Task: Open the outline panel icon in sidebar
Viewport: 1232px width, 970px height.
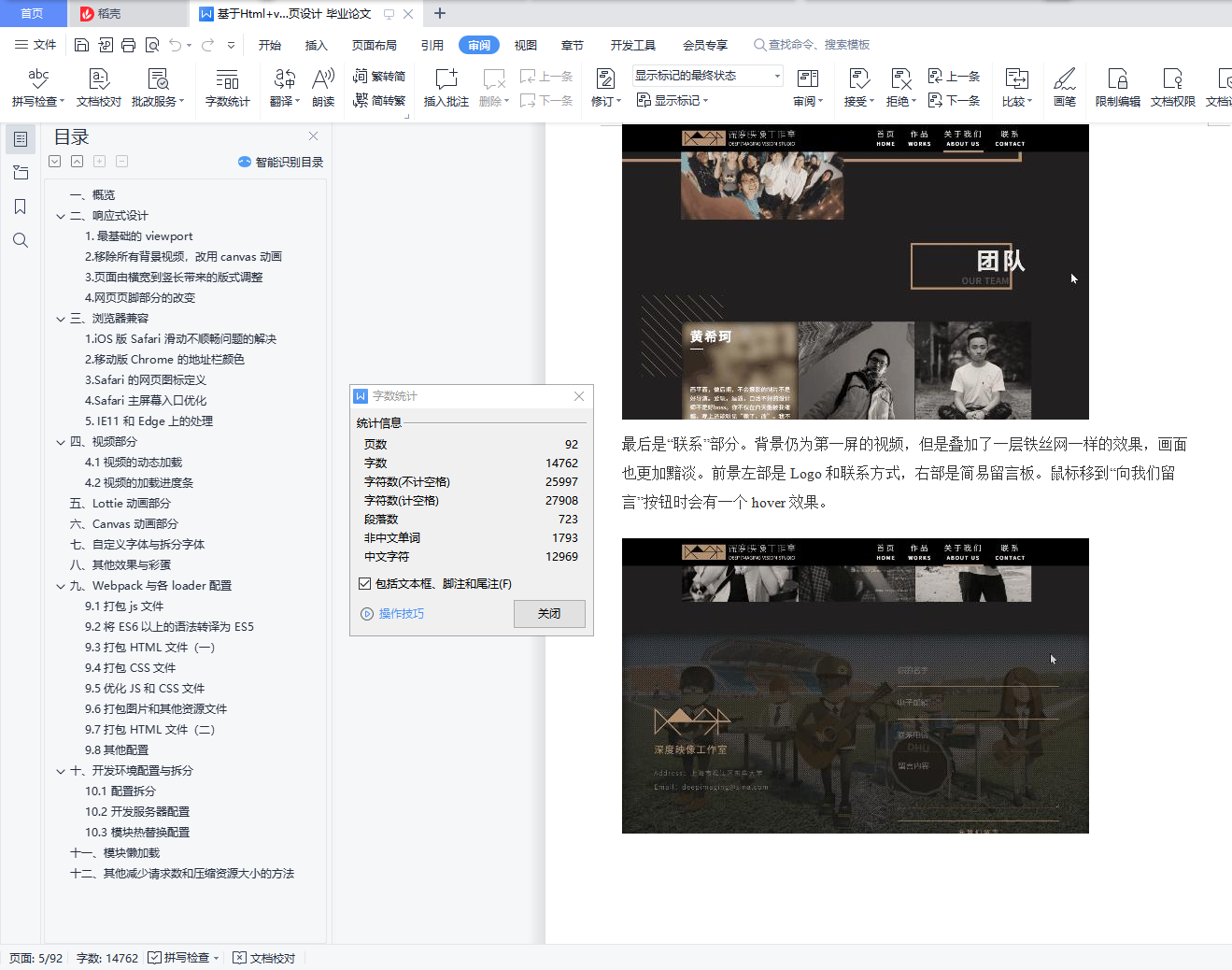Action: click(x=21, y=139)
